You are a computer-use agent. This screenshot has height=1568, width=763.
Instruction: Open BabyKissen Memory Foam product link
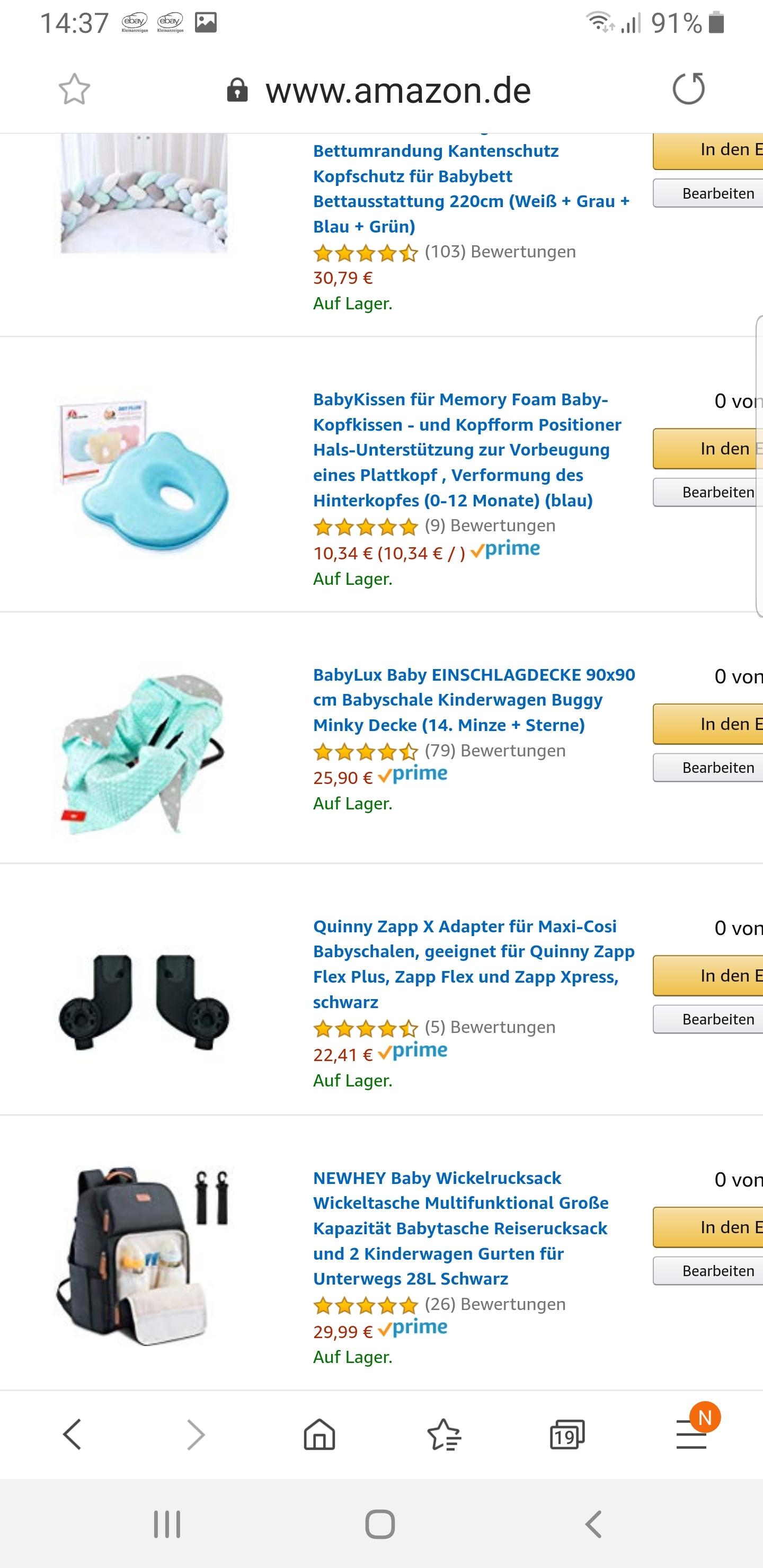467,450
